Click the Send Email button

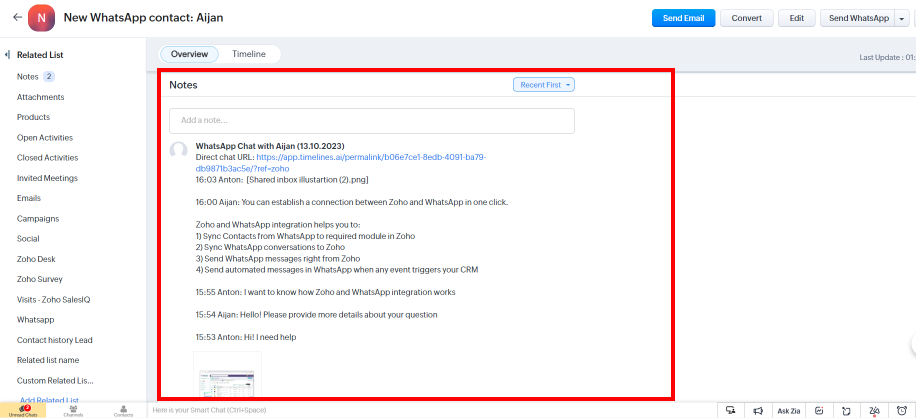click(x=683, y=18)
